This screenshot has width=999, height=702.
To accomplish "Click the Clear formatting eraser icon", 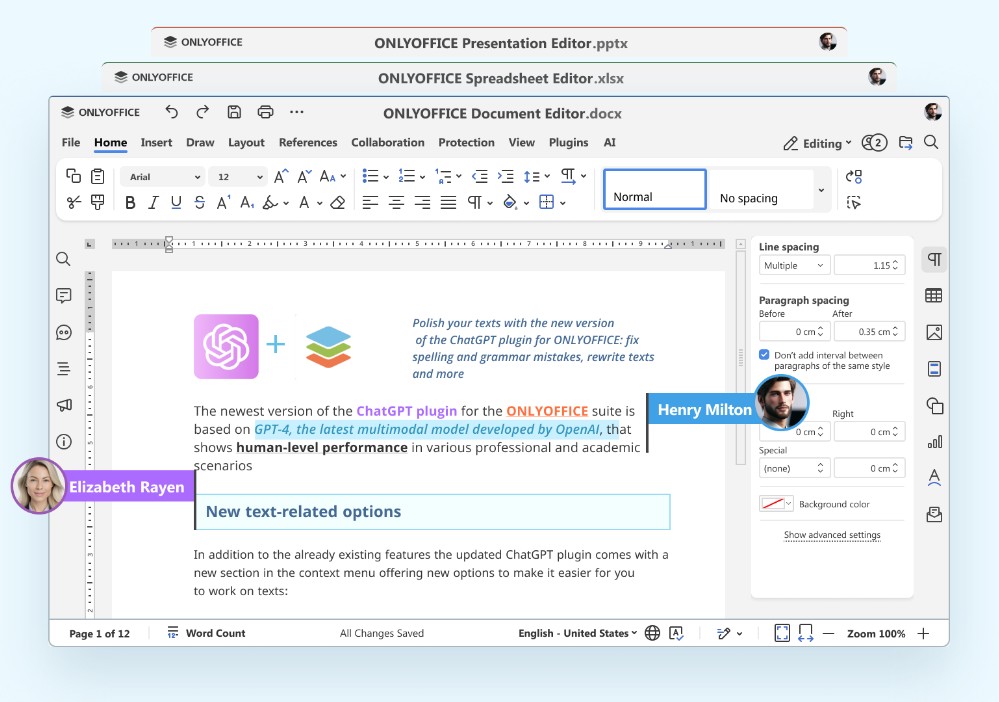I will (337, 201).
